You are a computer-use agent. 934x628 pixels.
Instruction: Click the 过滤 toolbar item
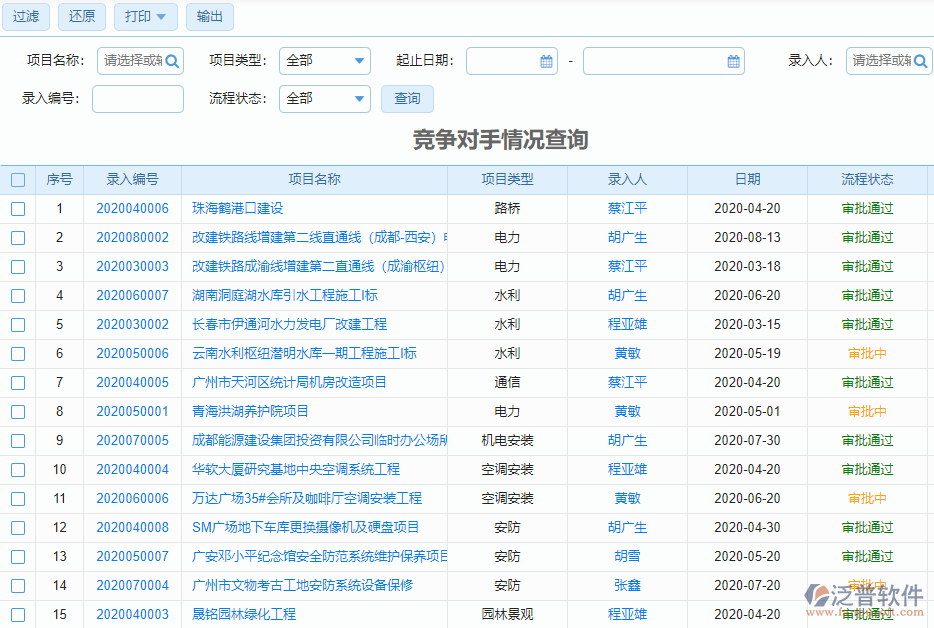(25, 17)
